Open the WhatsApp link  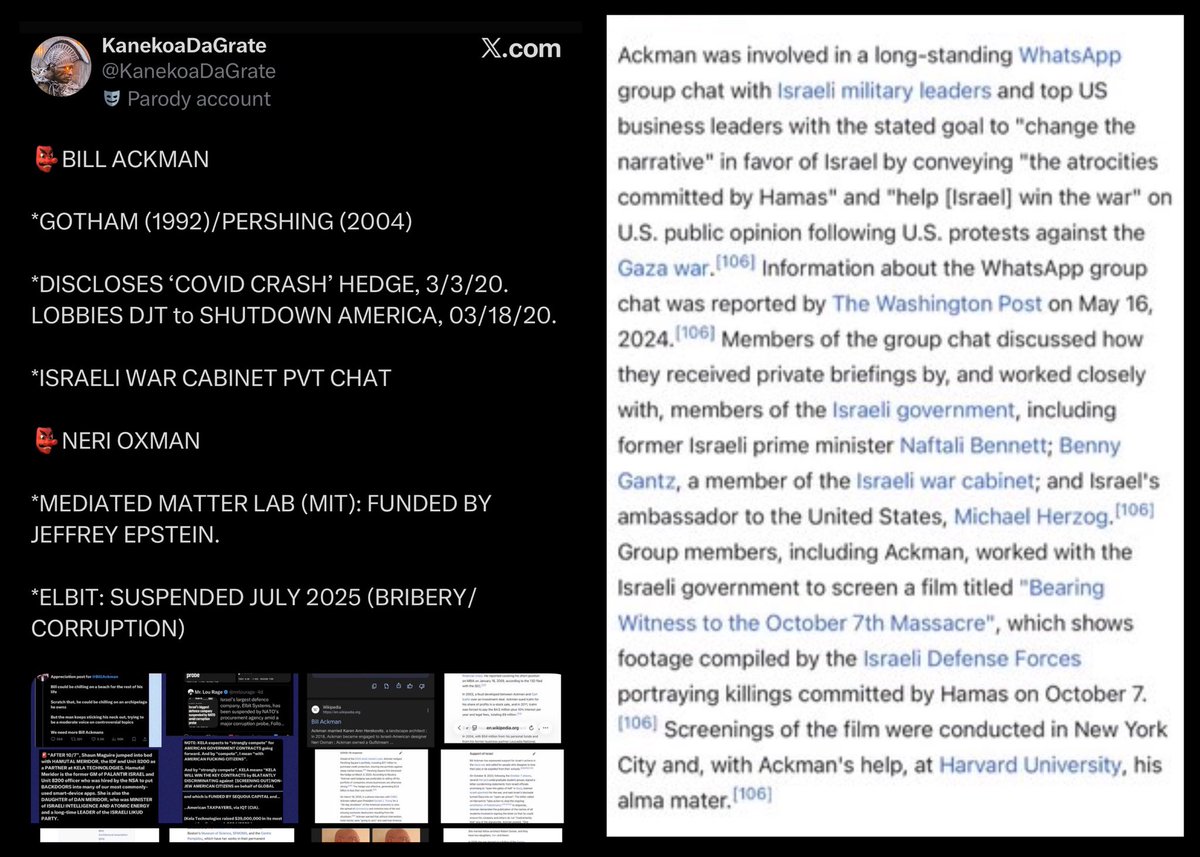pyautogui.click(x=1069, y=55)
